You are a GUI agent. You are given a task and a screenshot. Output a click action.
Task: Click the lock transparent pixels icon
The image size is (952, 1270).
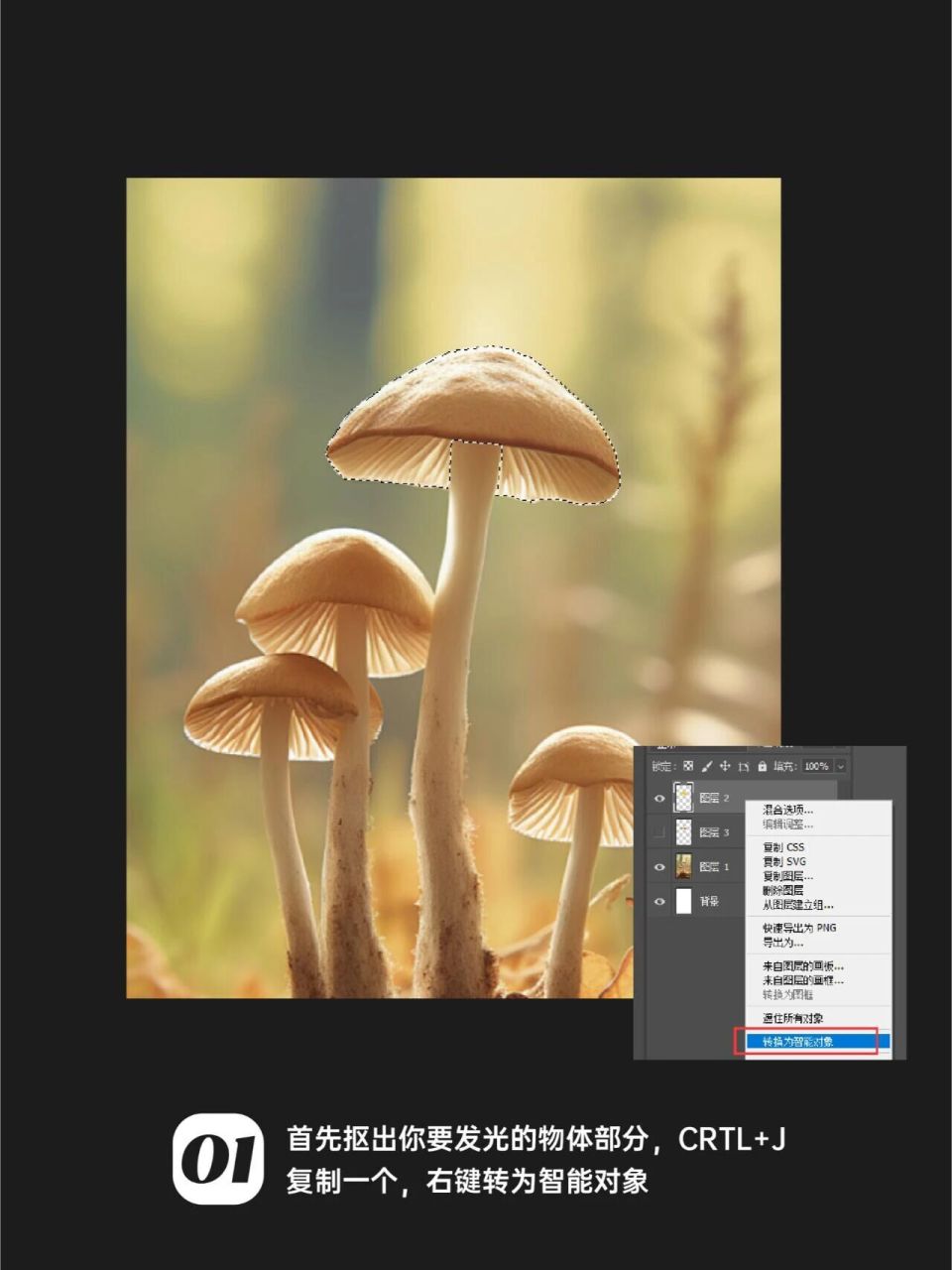(x=688, y=766)
